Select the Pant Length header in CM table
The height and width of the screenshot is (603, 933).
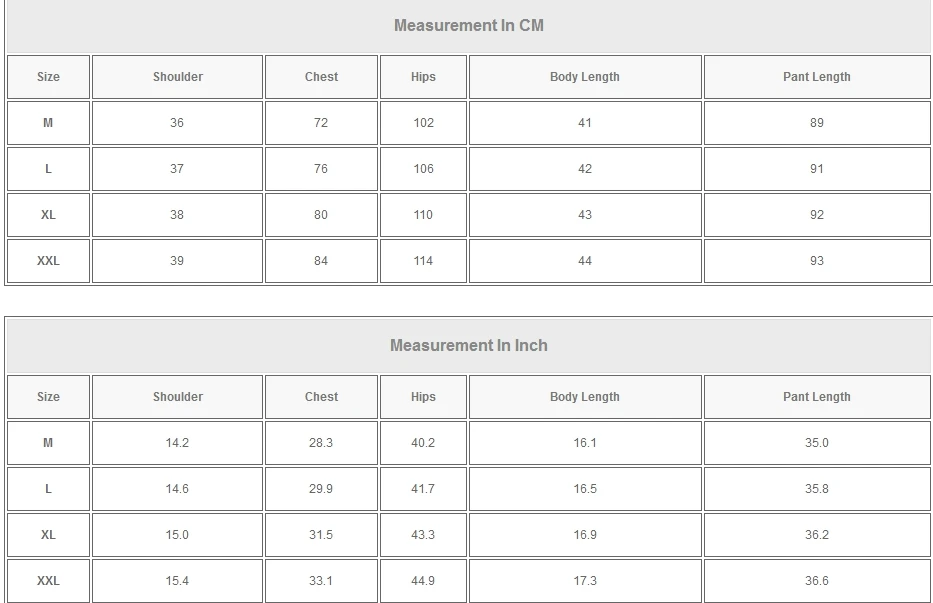817,77
